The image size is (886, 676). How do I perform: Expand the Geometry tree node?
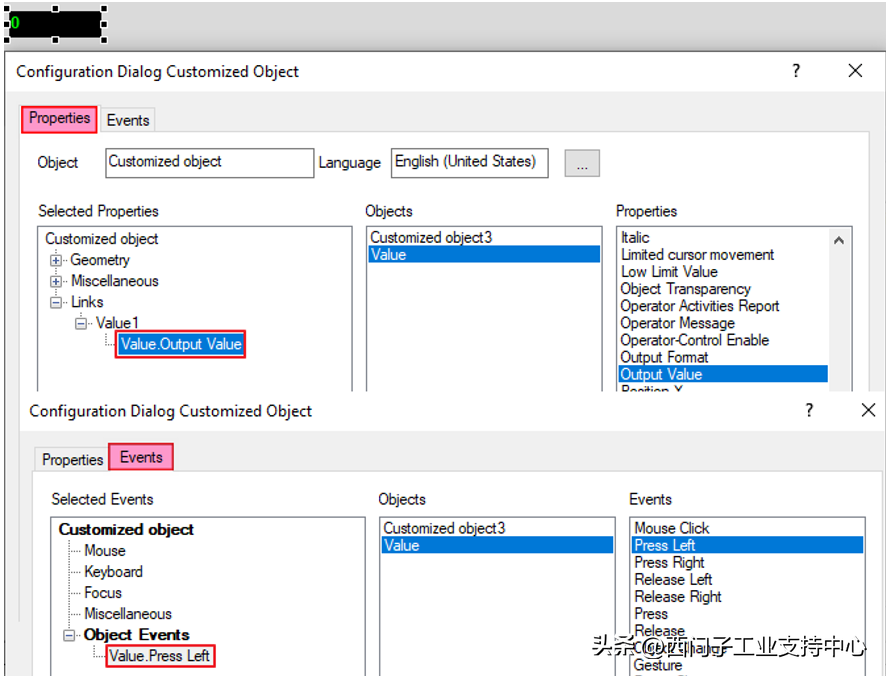56,260
